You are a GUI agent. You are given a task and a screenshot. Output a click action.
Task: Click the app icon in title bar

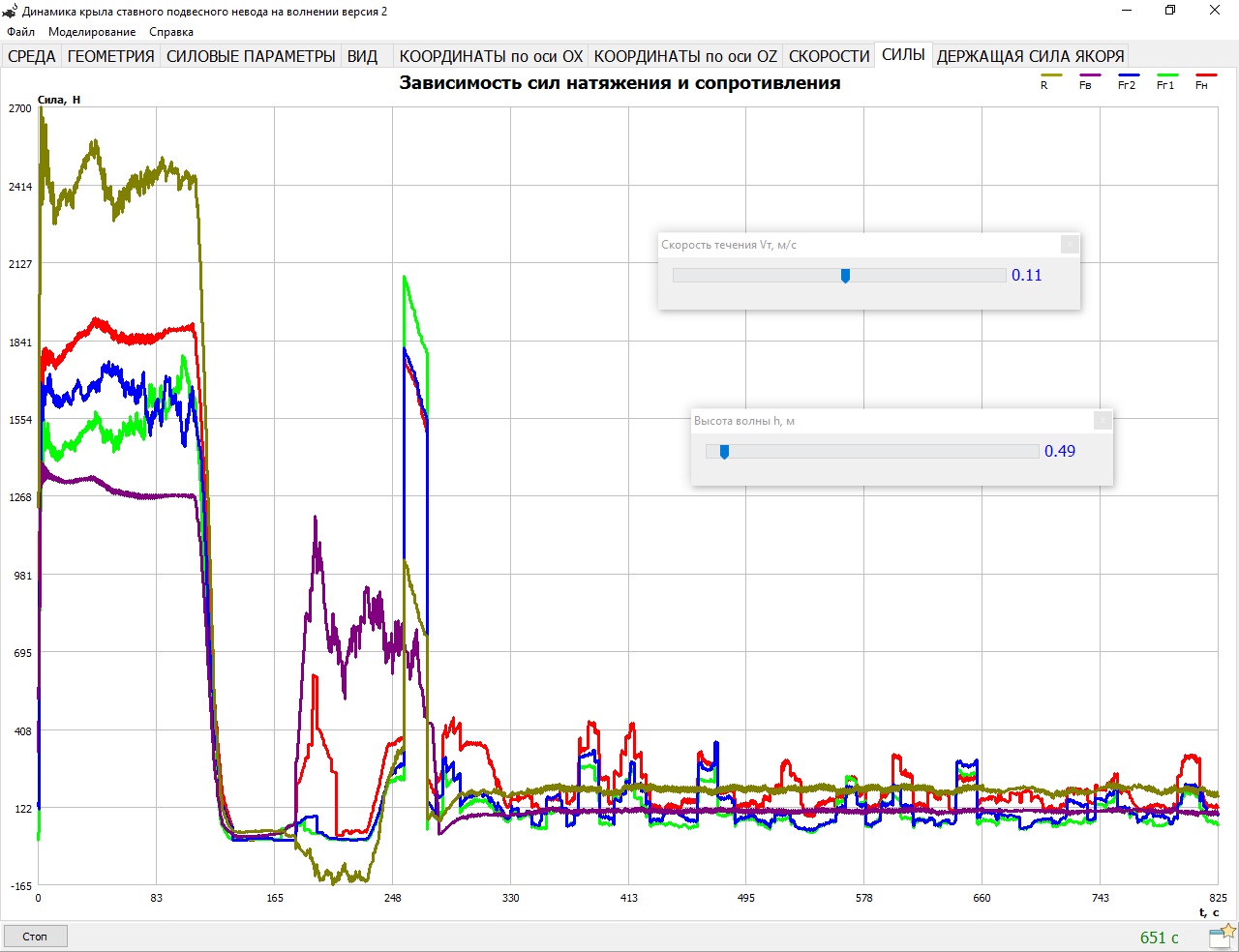11,12
